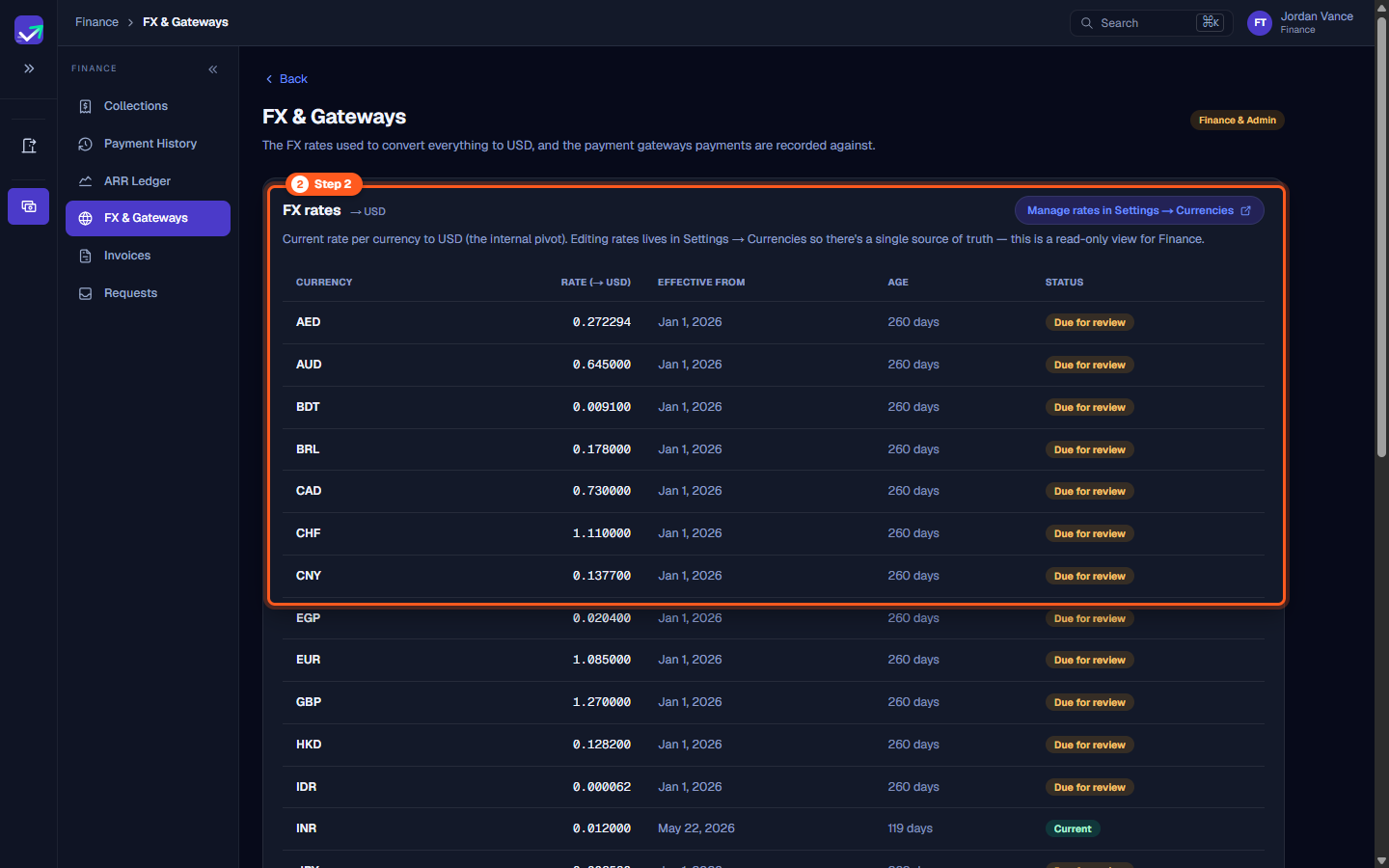Click the Collections sidebar icon
Image resolution: width=1389 pixels, height=868 pixels.
click(85, 106)
